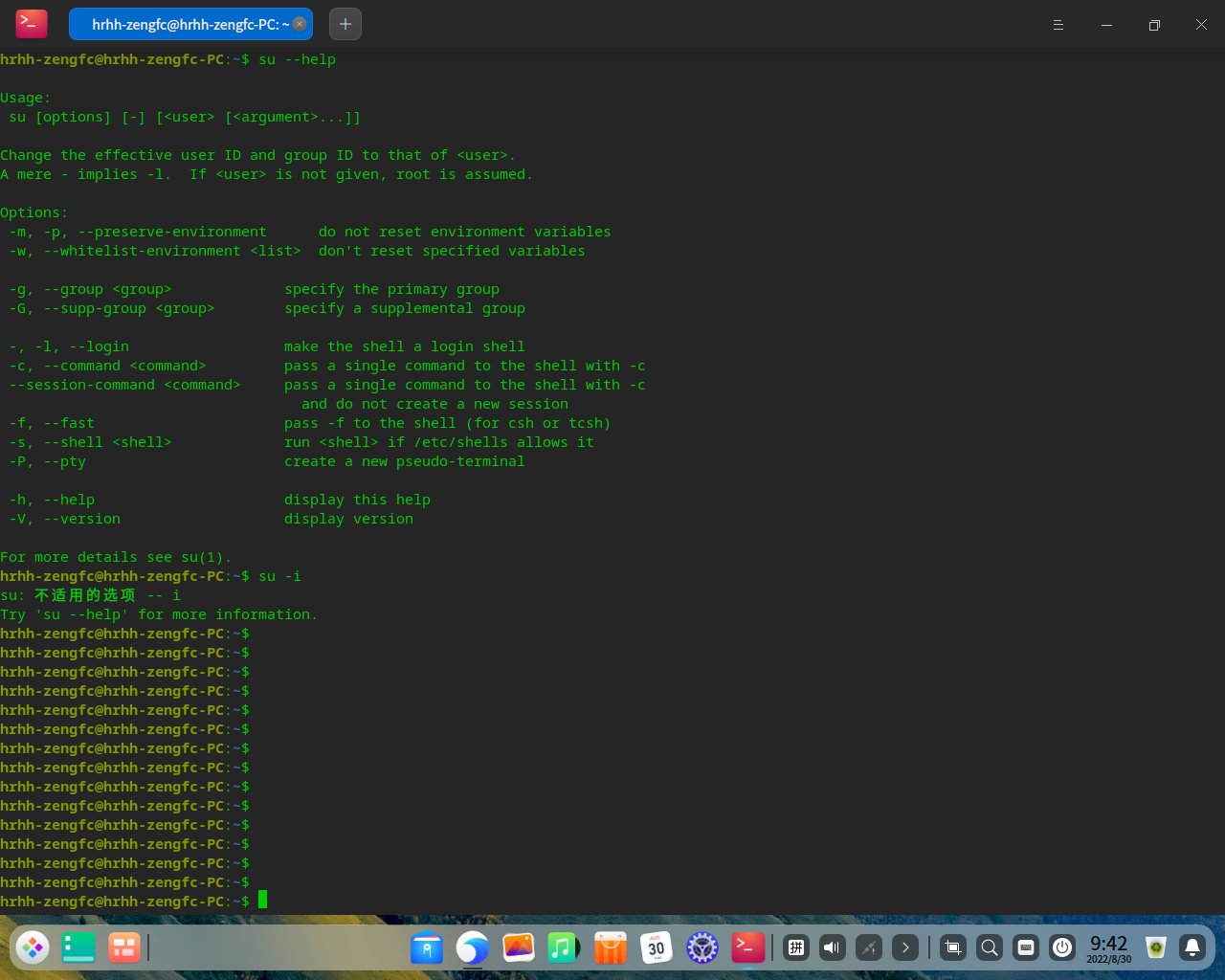Open the app store shopping bag icon
Viewport: 1225px width, 980px height.
point(610,947)
